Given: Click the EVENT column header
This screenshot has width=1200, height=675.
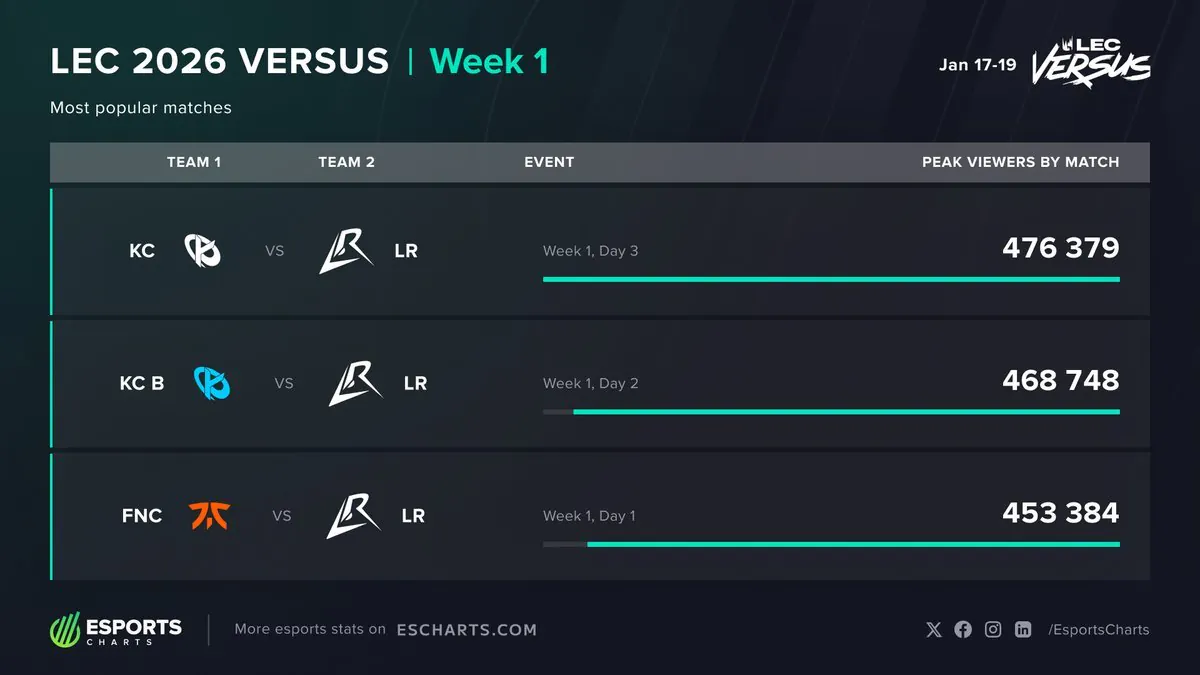Looking at the screenshot, I should pos(549,162).
